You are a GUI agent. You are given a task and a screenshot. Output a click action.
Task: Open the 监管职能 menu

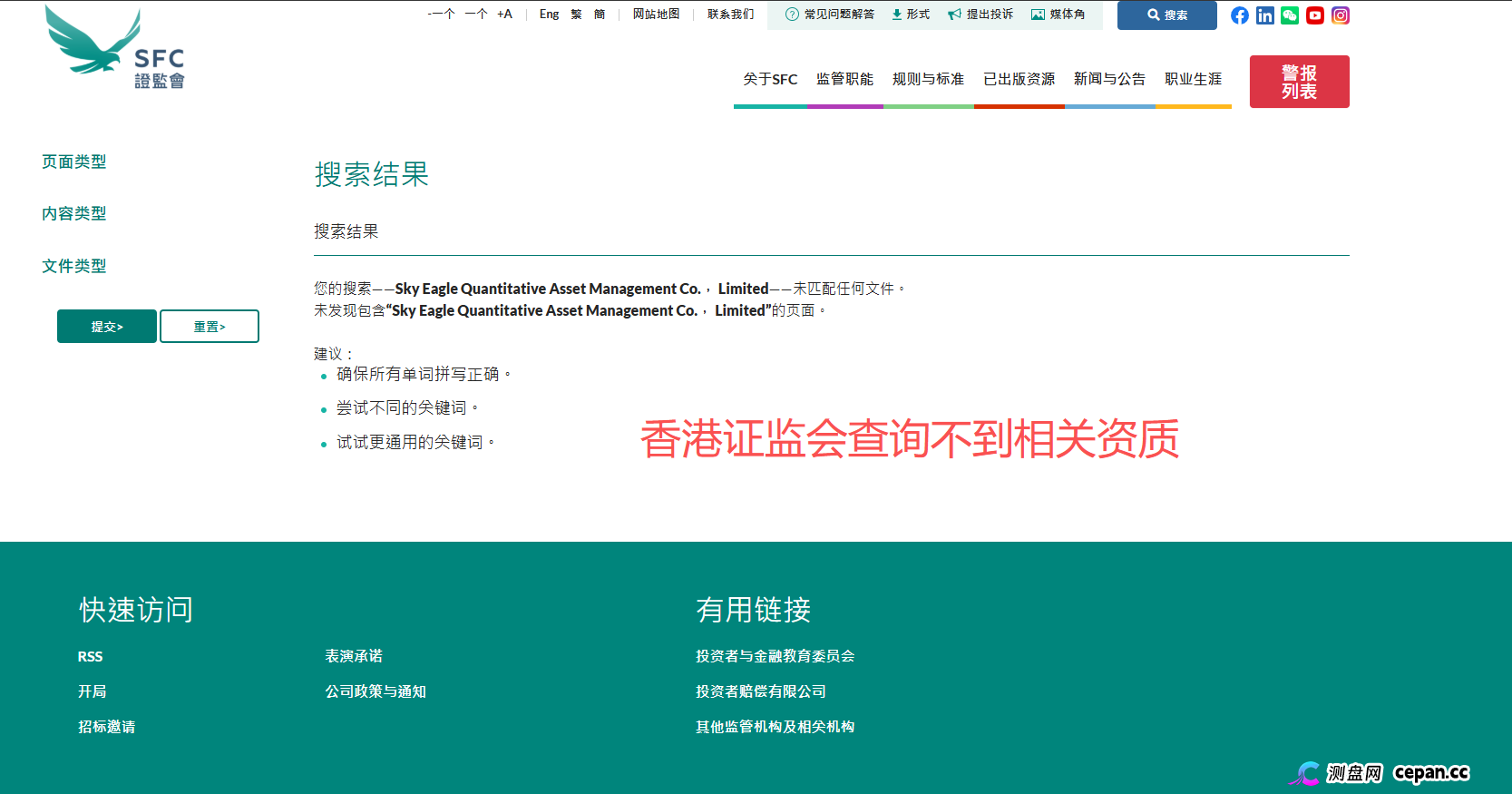844,80
